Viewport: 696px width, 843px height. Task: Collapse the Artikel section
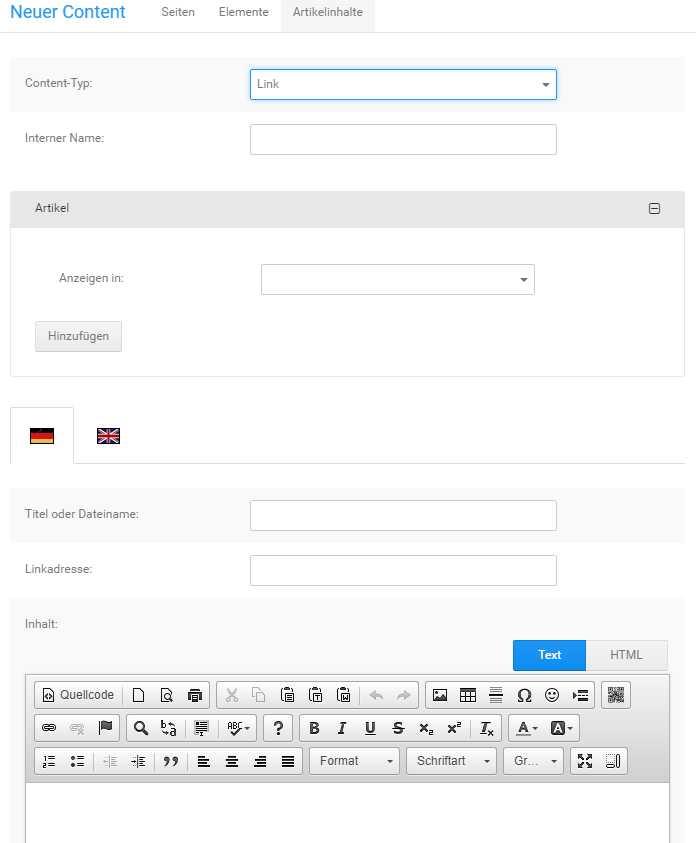pyautogui.click(x=655, y=208)
